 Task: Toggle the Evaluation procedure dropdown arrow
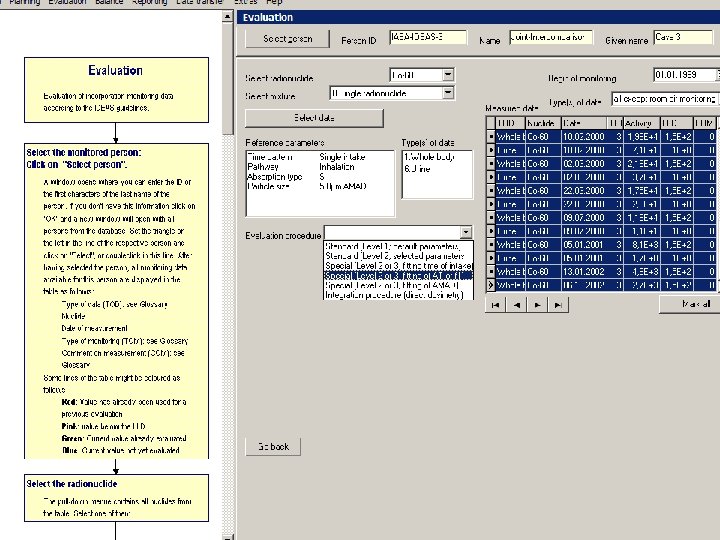tap(466, 232)
